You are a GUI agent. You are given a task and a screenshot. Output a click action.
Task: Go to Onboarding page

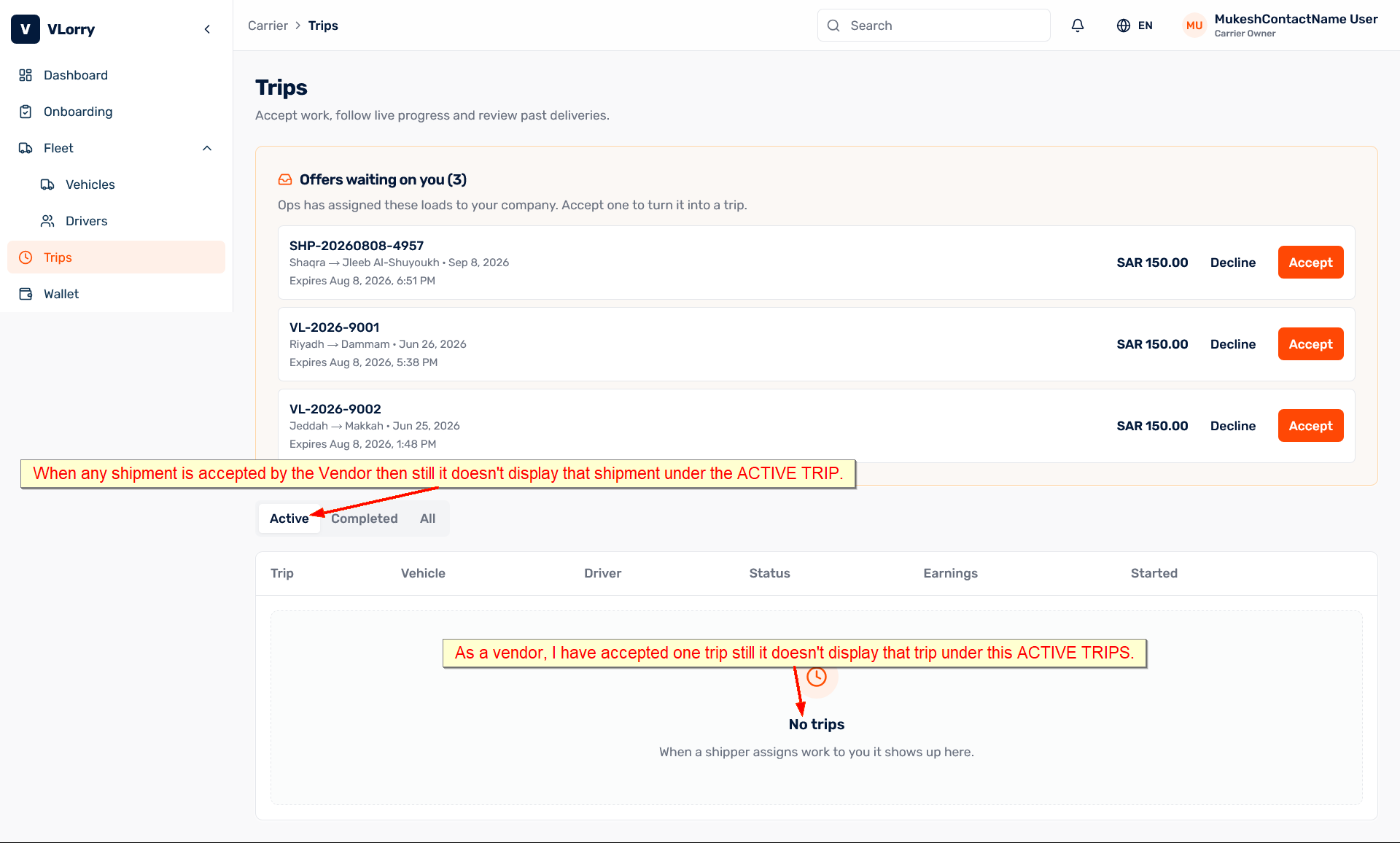(117, 112)
